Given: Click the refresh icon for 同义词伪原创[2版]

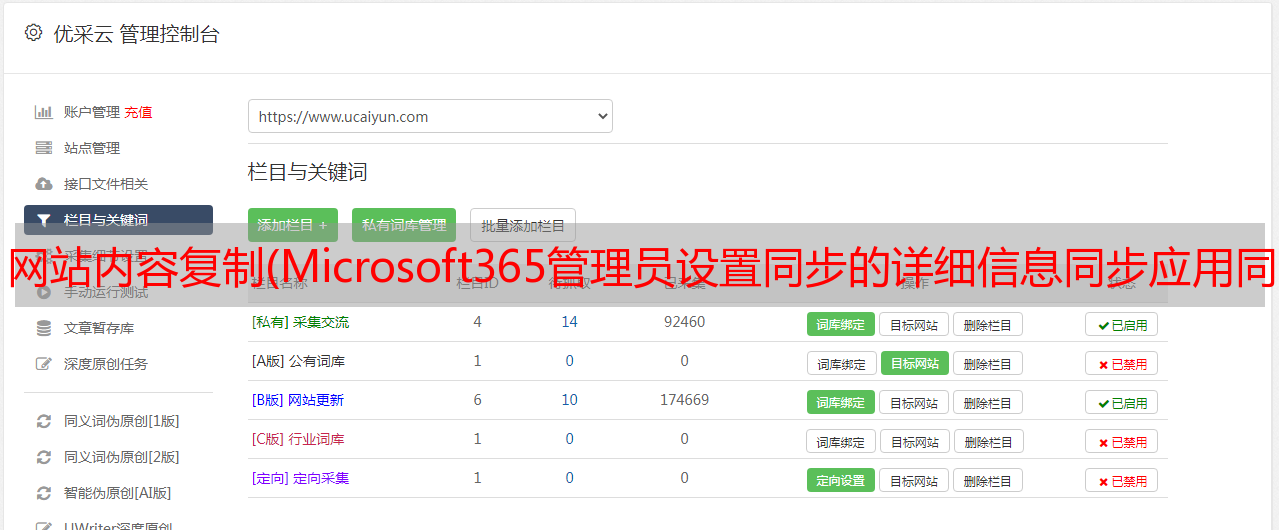Looking at the screenshot, I should point(43,457).
